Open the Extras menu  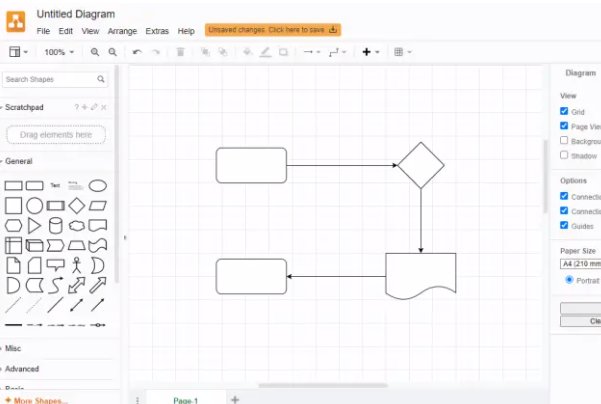[x=157, y=31]
